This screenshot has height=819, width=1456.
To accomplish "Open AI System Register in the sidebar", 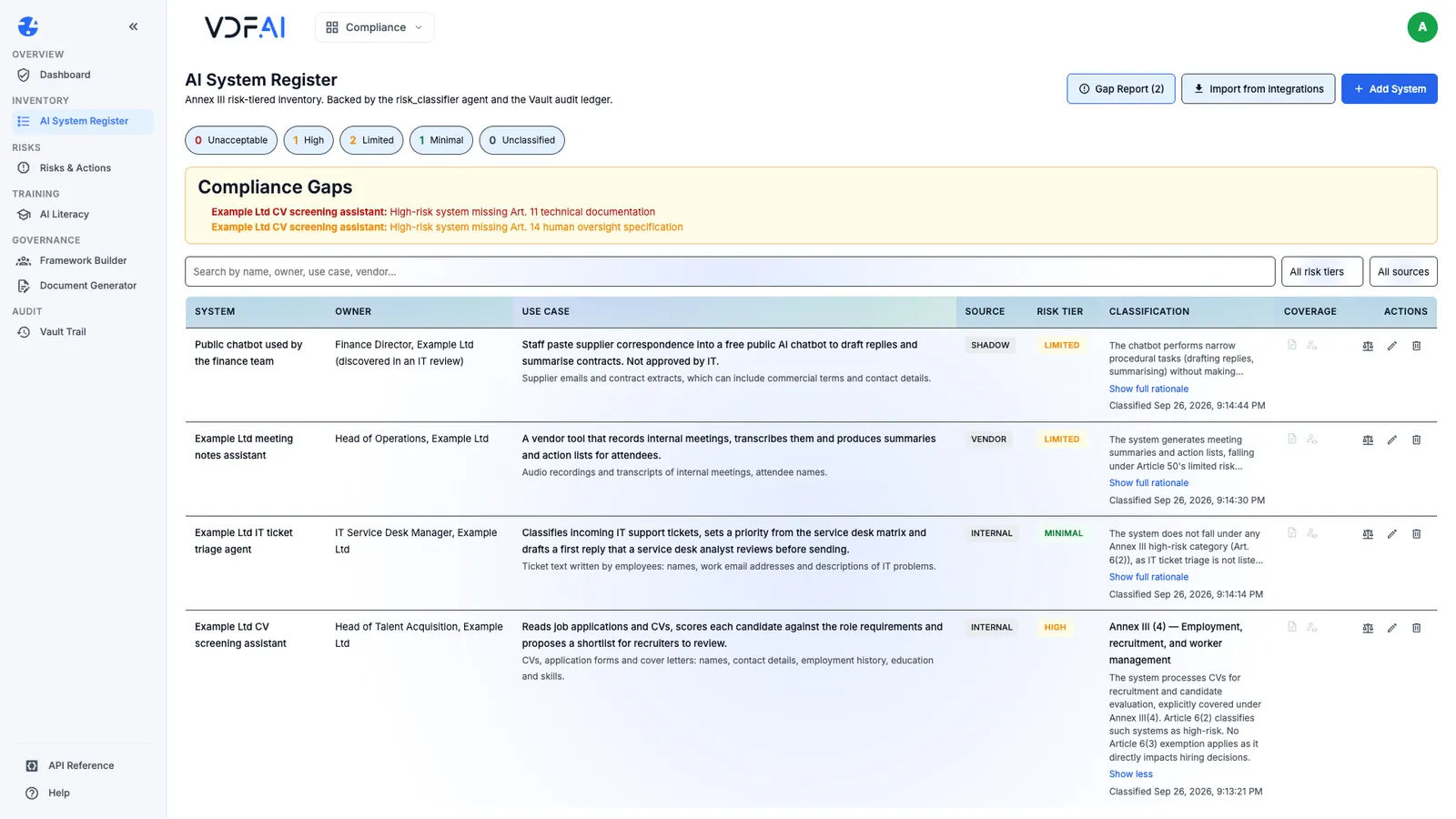I will coord(83,121).
